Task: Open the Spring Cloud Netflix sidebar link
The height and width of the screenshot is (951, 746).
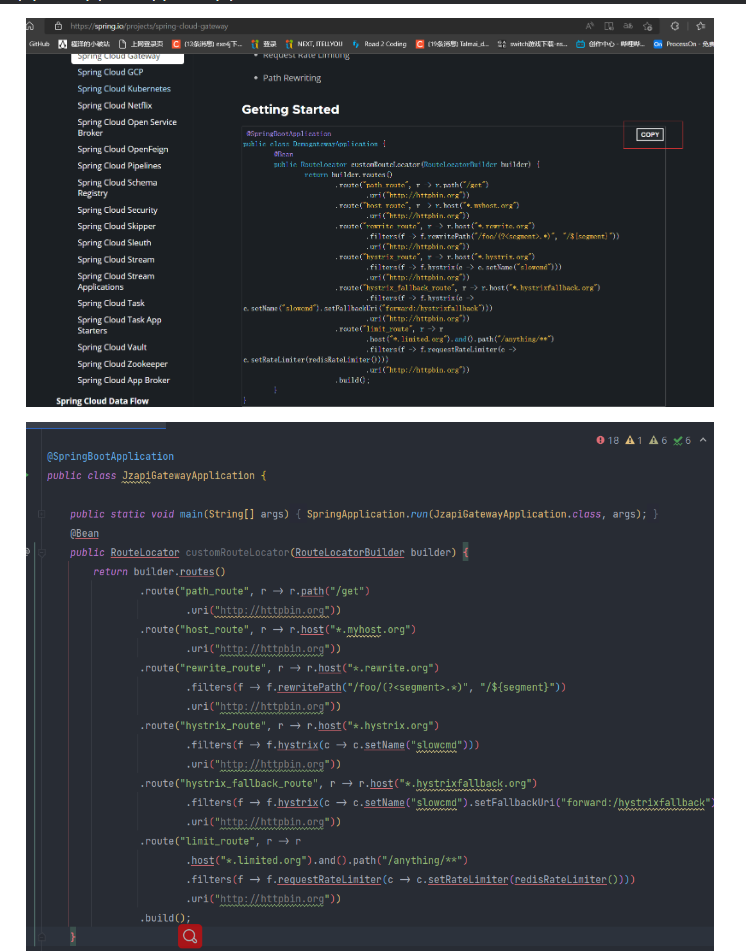Action: tap(115, 106)
